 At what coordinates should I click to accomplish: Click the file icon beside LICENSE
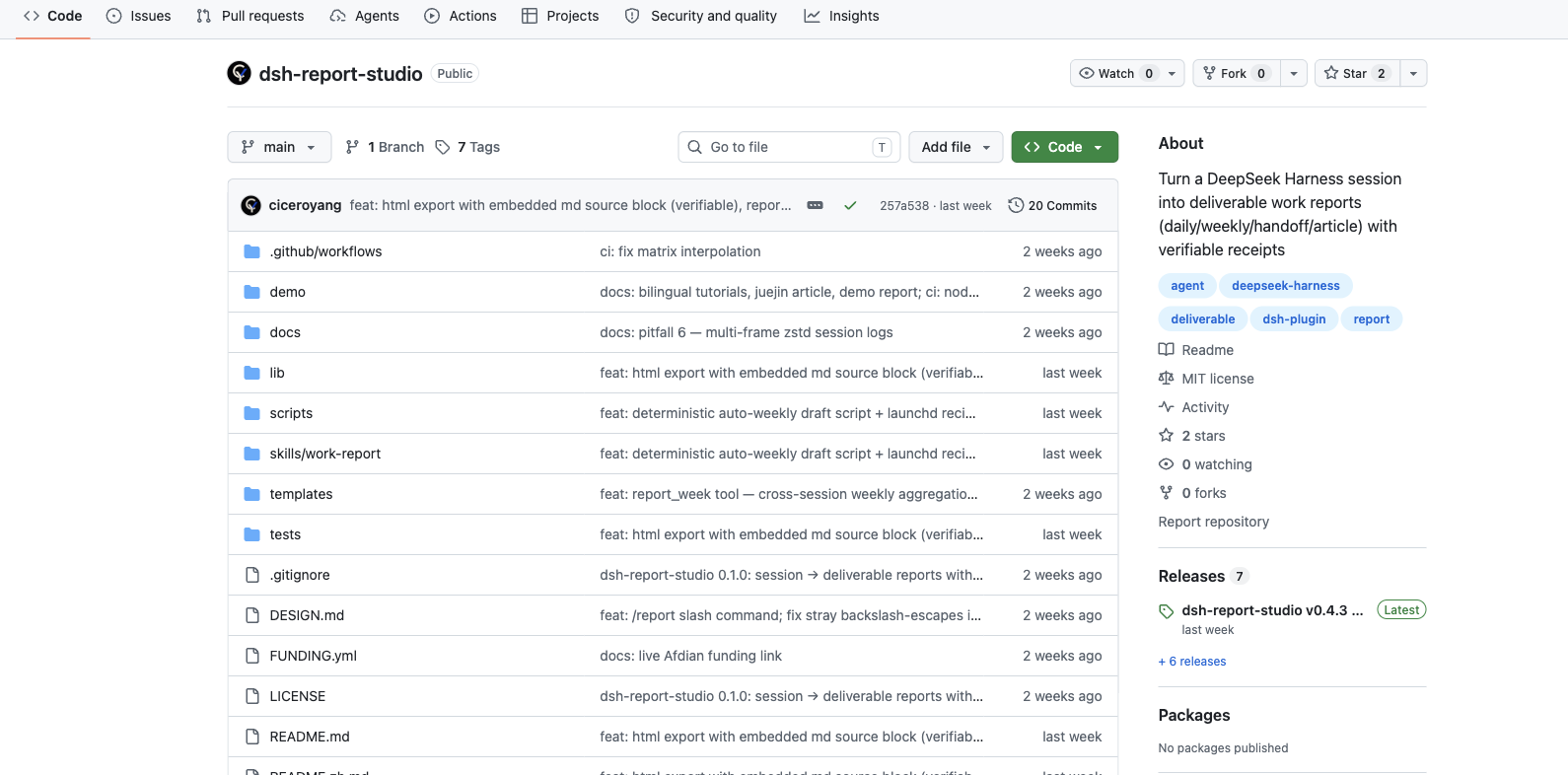coord(252,696)
